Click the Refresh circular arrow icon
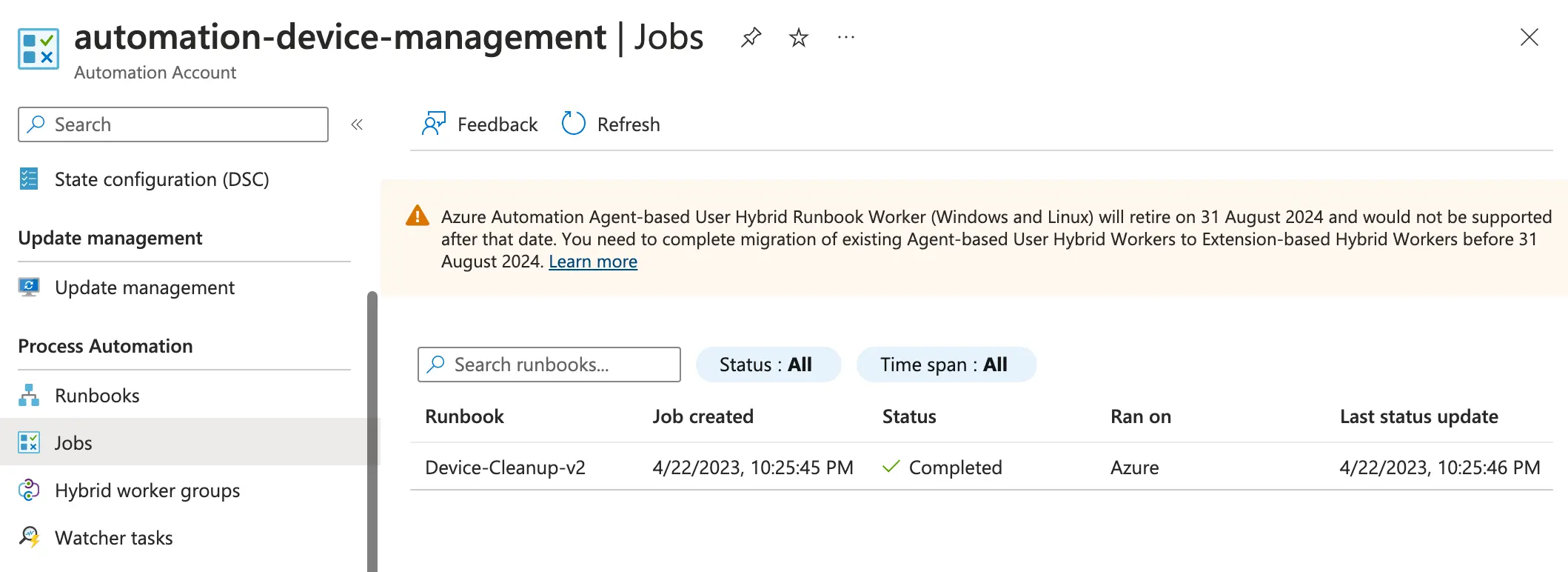Image resolution: width=1568 pixels, height=572 pixels. point(573,124)
